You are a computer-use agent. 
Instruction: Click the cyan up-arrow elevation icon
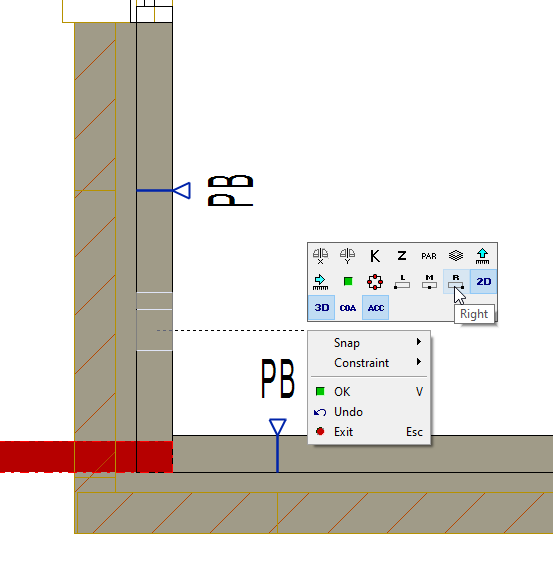(x=483, y=256)
